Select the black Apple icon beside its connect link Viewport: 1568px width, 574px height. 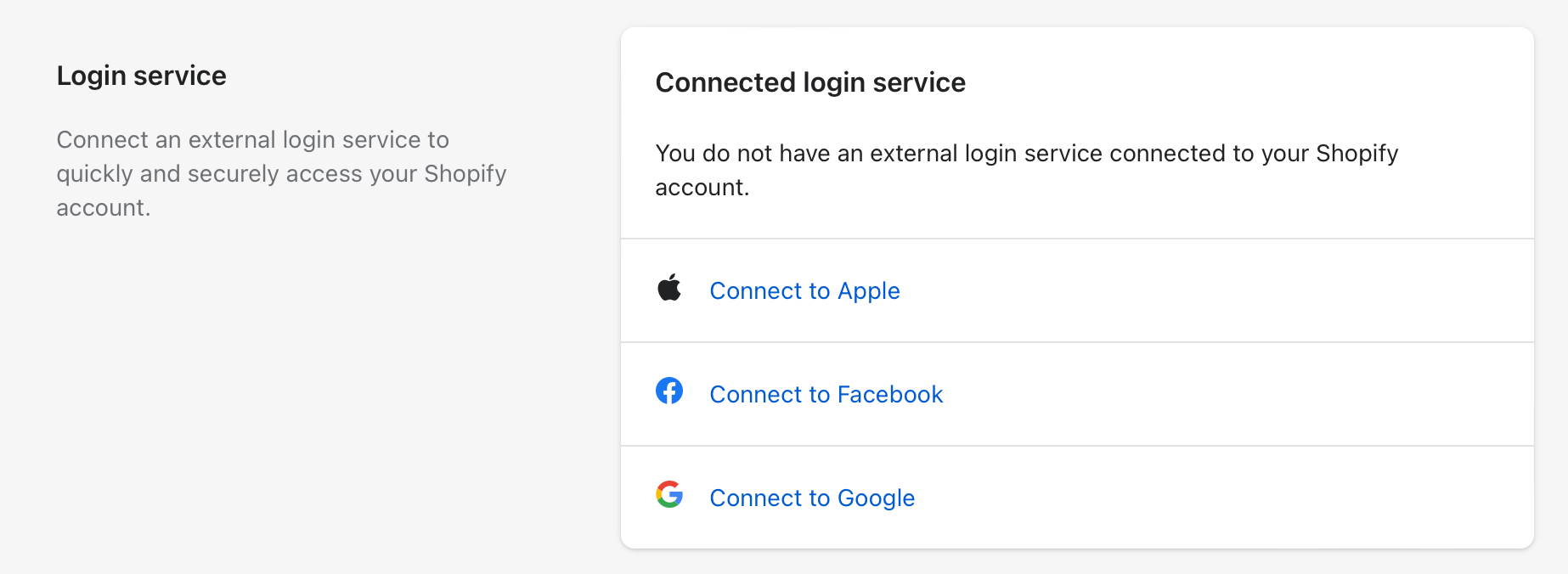(670, 289)
